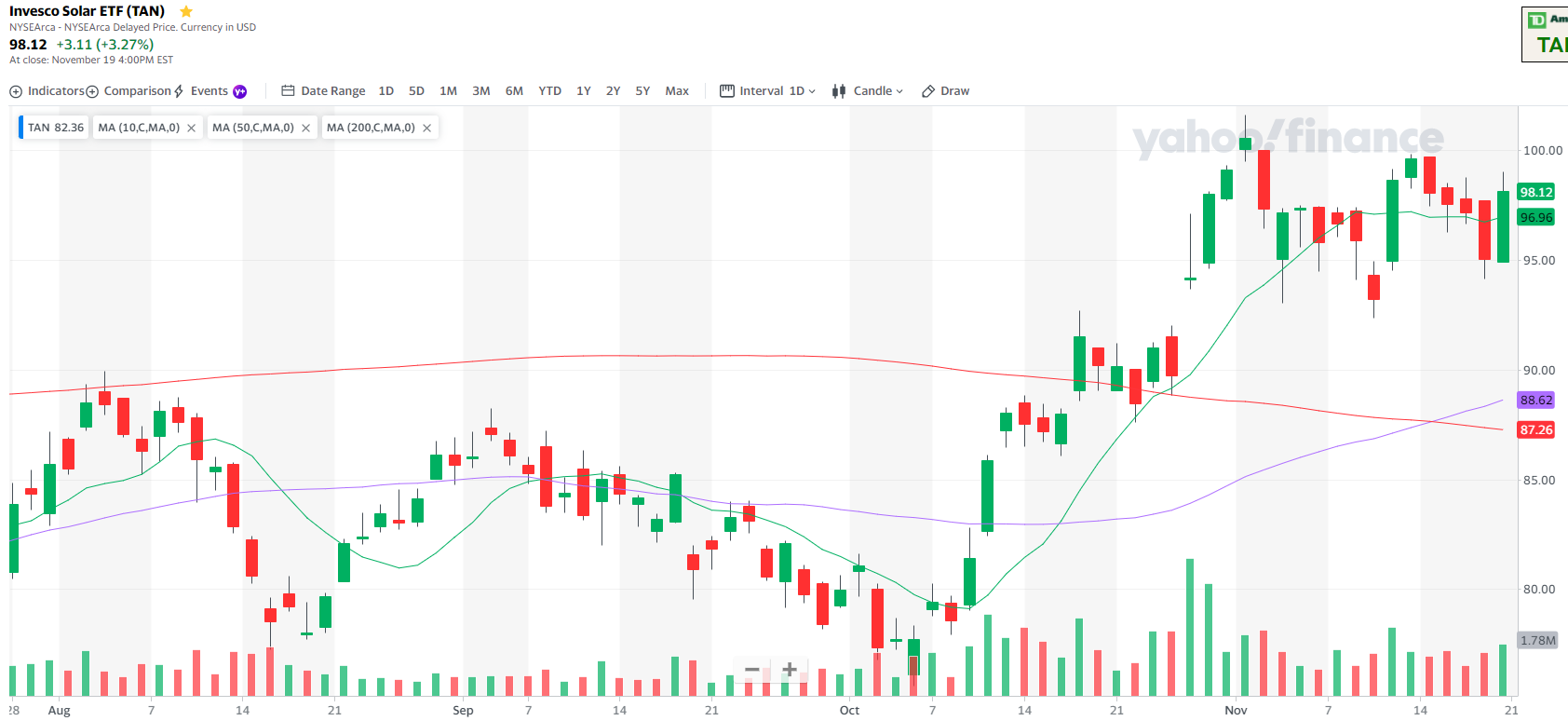Screen dimensions: 1568x721
Task: Remove the MA (200,C,MA,0) indicator
Action: [x=427, y=129]
